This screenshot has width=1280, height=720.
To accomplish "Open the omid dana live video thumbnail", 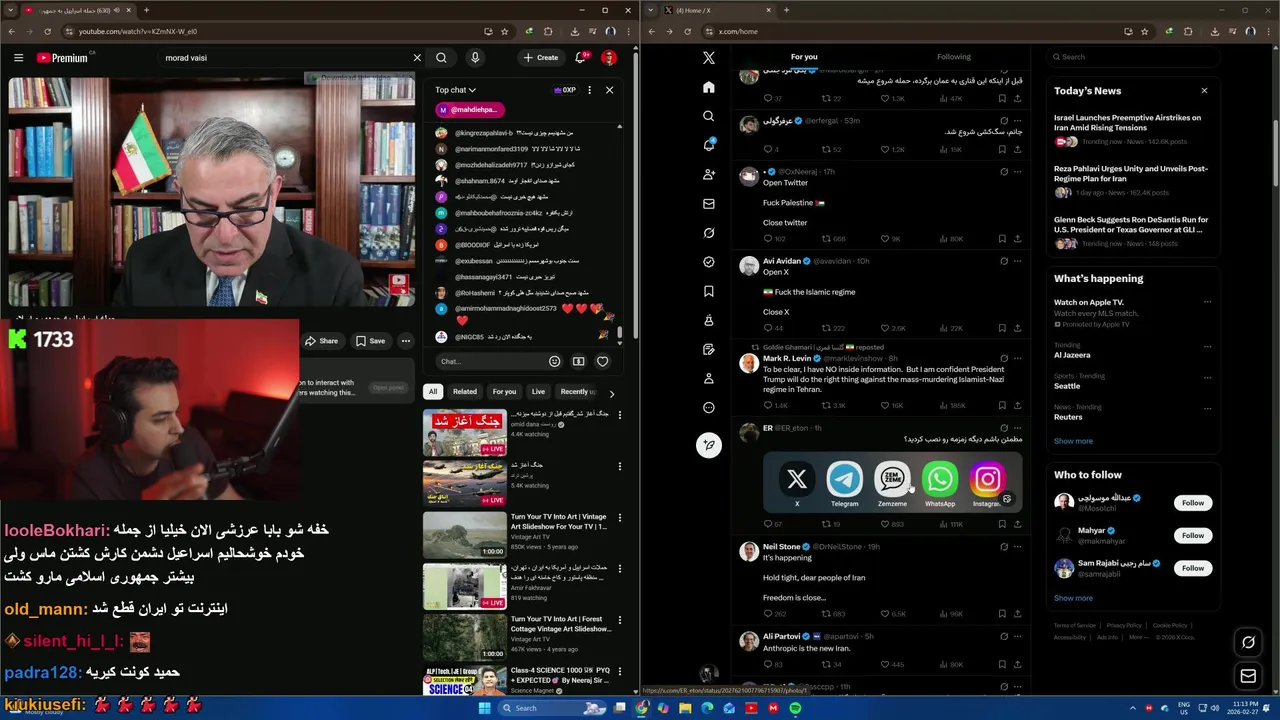I will (464, 432).
